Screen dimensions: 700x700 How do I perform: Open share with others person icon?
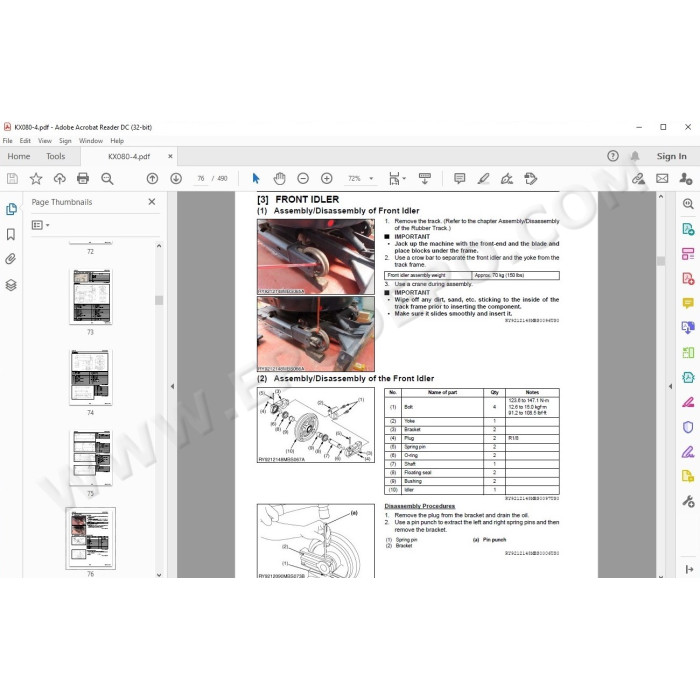click(x=686, y=179)
